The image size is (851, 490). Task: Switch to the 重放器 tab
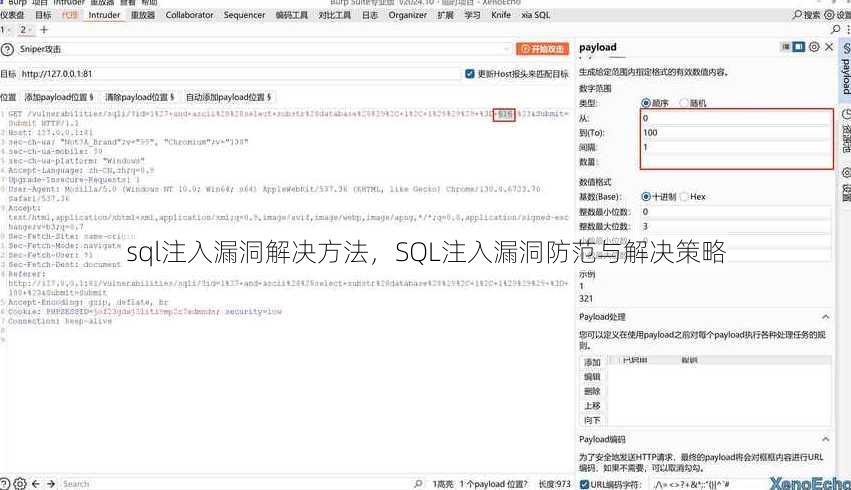(x=143, y=15)
